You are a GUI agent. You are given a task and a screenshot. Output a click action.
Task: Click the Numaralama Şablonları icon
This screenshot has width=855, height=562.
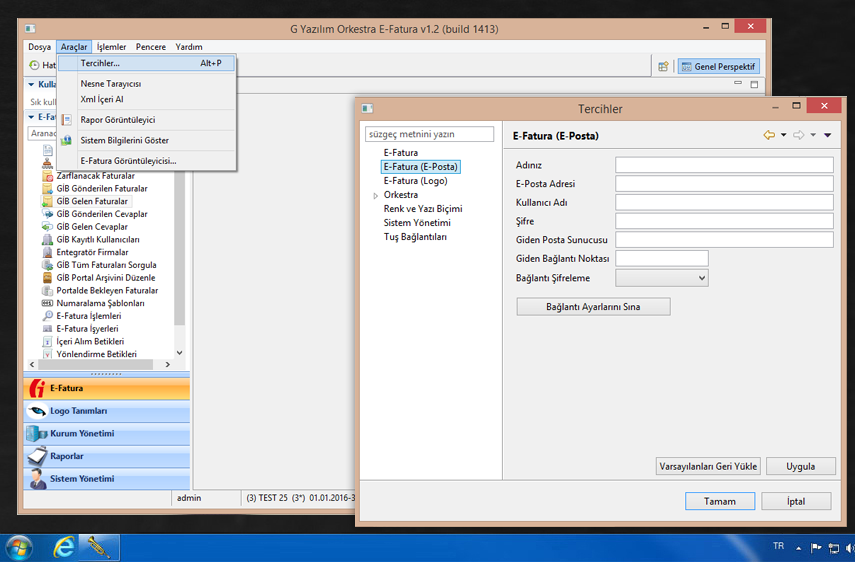pyautogui.click(x=47, y=303)
